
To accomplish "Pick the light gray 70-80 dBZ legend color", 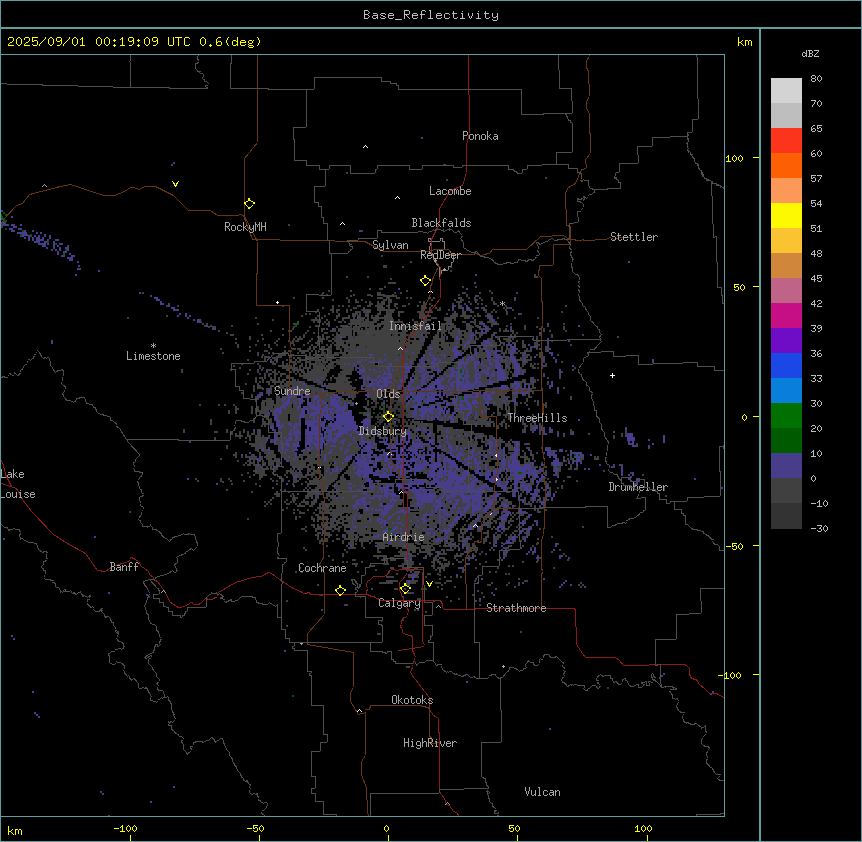I will click(x=786, y=90).
